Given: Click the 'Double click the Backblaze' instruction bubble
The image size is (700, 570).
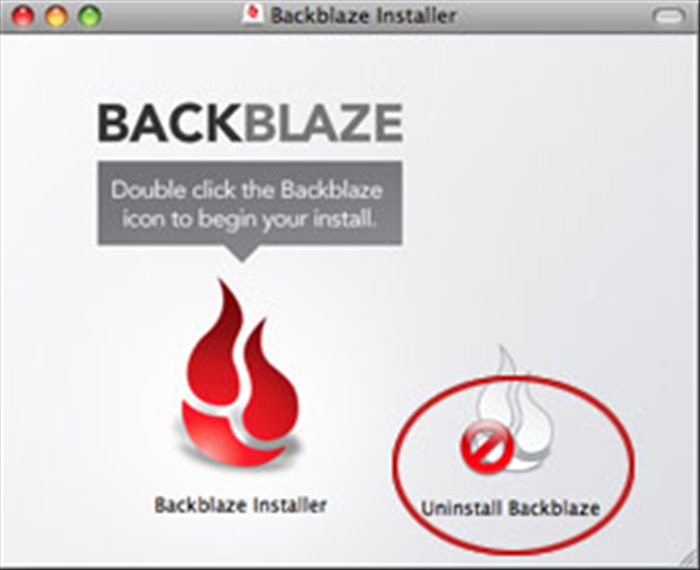Looking at the screenshot, I should (x=250, y=204).
